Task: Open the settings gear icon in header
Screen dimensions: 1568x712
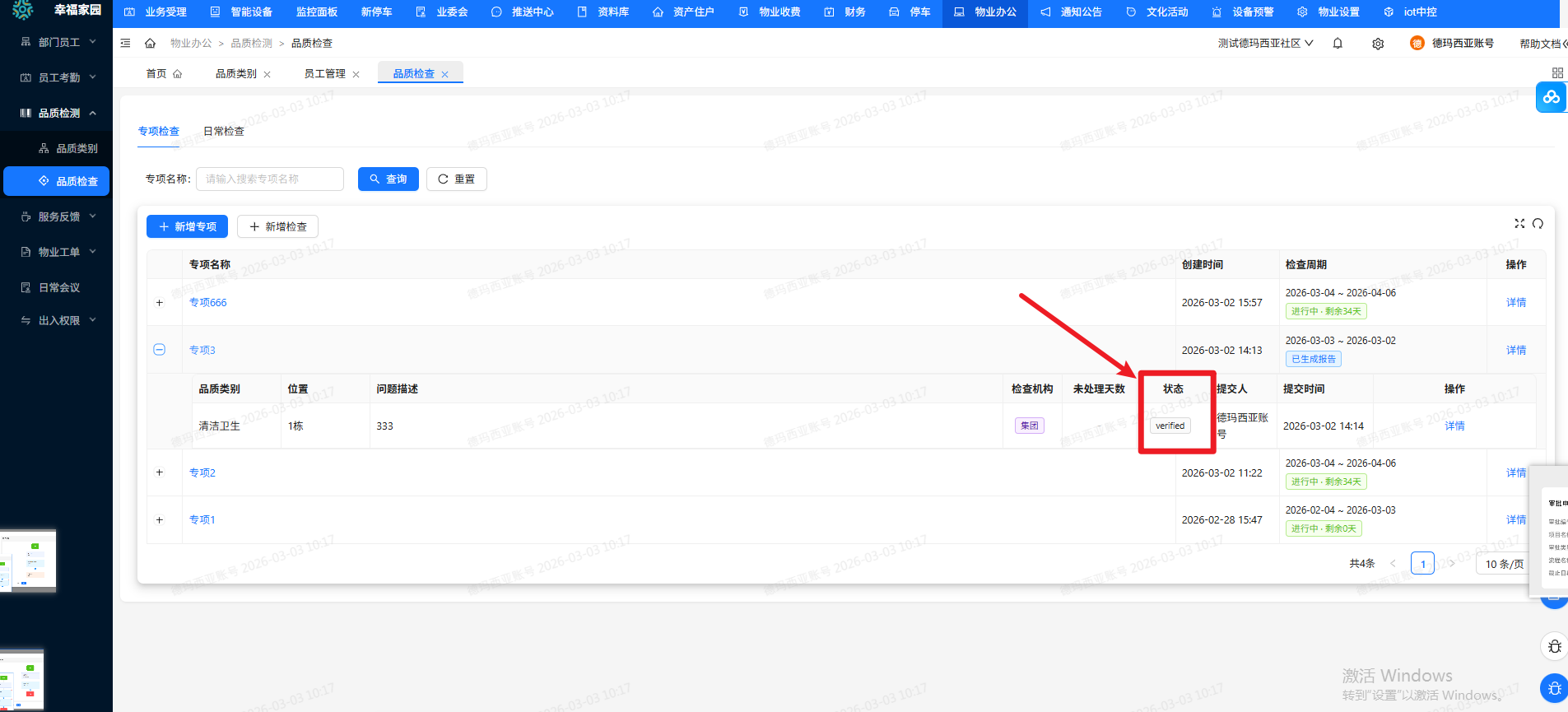Action: click(x=1378, y=44)
